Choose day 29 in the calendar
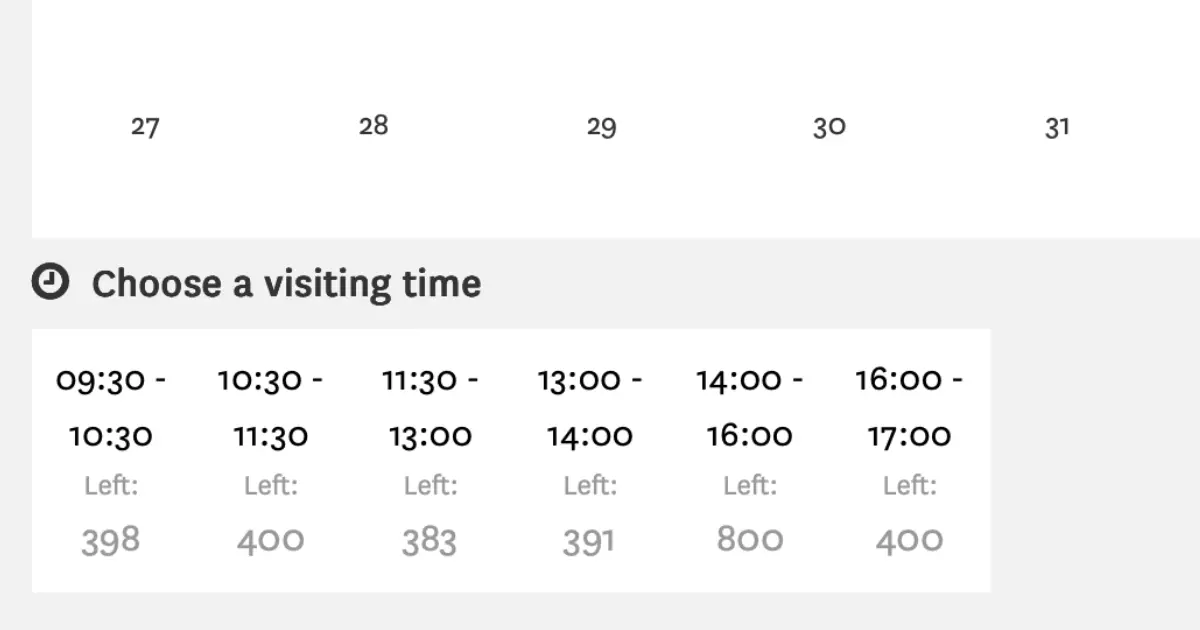This screenshot has width=1200, height=630. [x=601, y=127]
